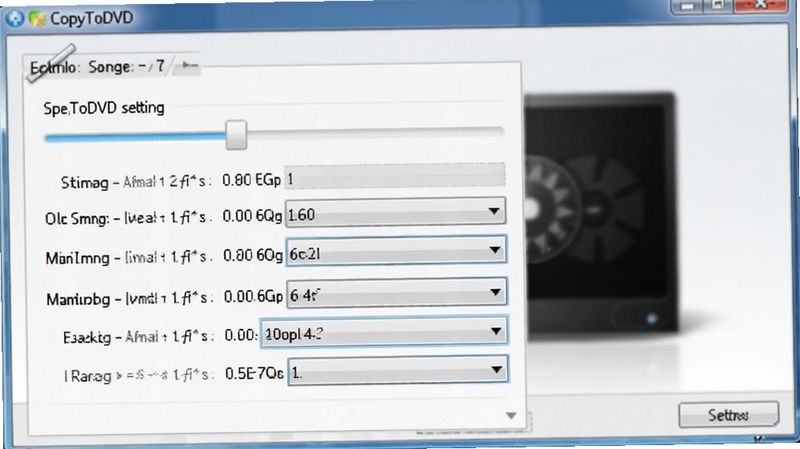Open the Olc Smng dropdown showing 1.60

pos(395,213)
